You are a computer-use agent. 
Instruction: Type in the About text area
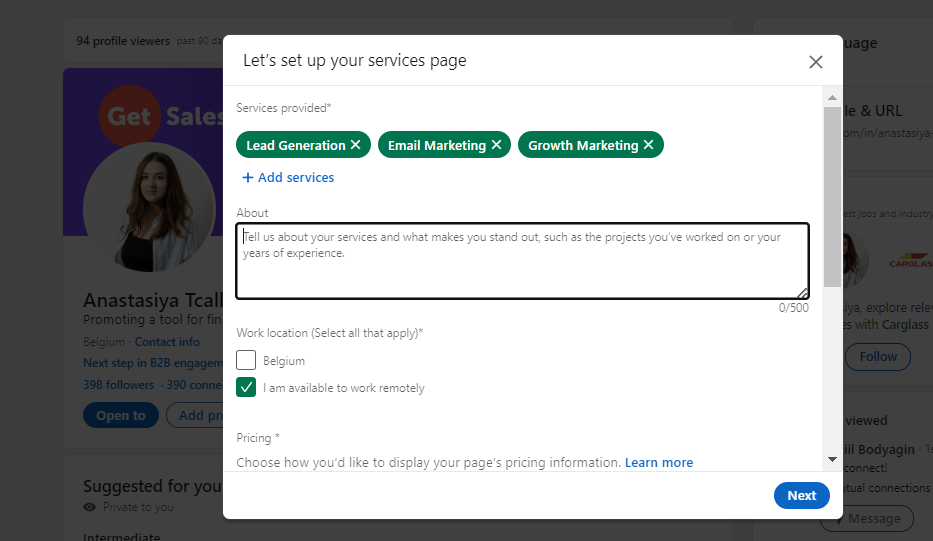pos(522,261)
